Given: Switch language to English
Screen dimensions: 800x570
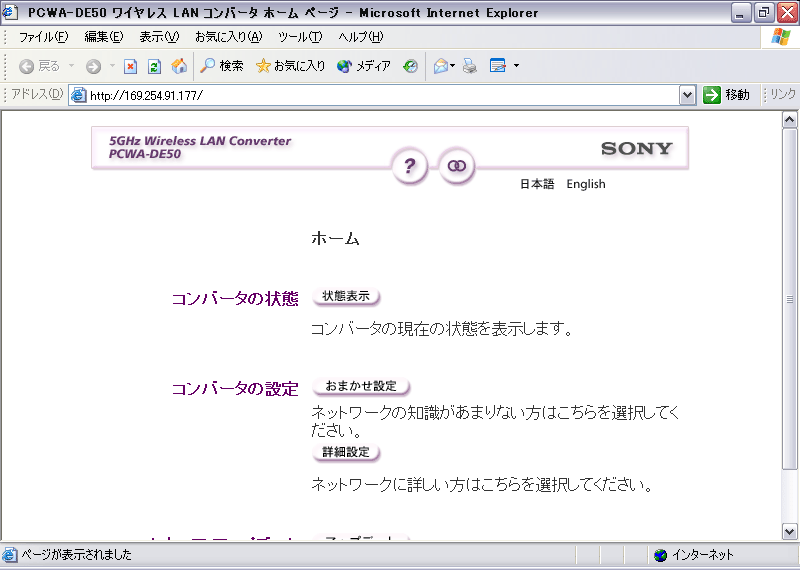Looking at the screenshot, I should (586, 184).
